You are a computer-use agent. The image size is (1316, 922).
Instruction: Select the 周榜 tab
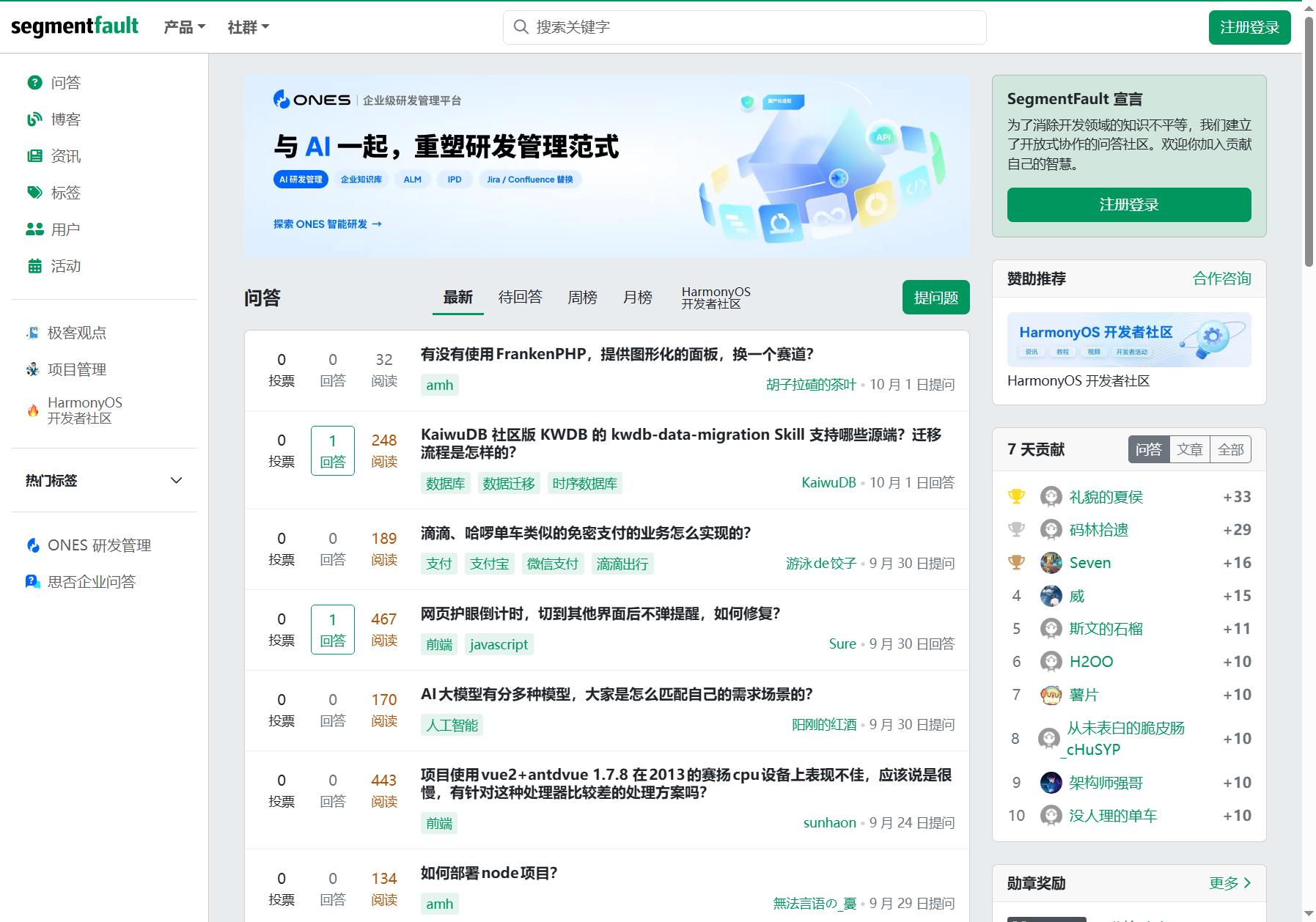[x=583, y=298]
